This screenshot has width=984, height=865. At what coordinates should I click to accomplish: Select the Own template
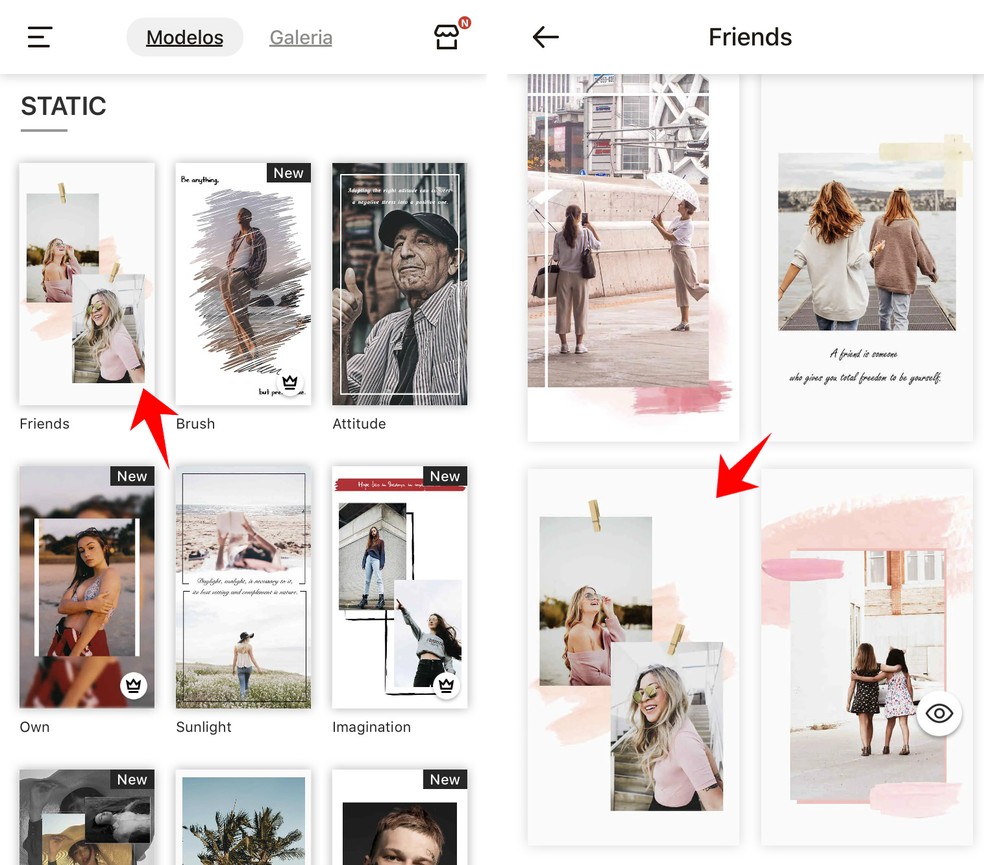(x=87, y=587)
